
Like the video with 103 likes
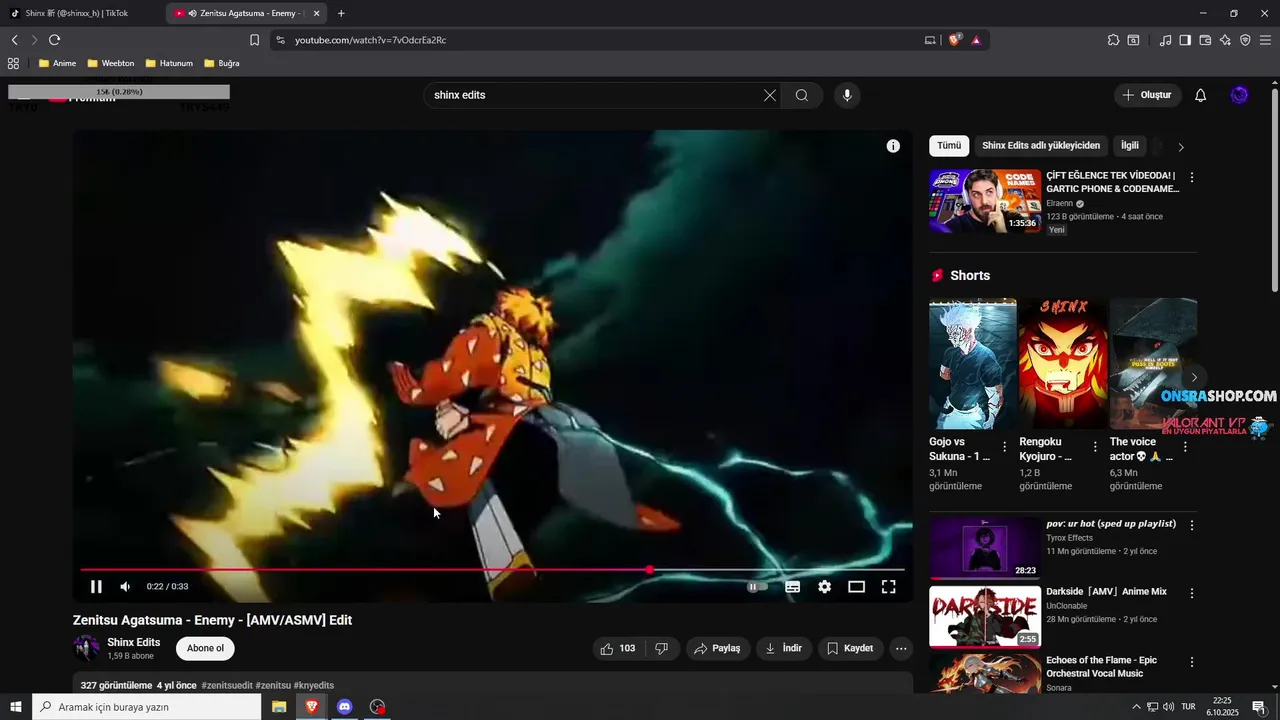(x=618, y=648)
